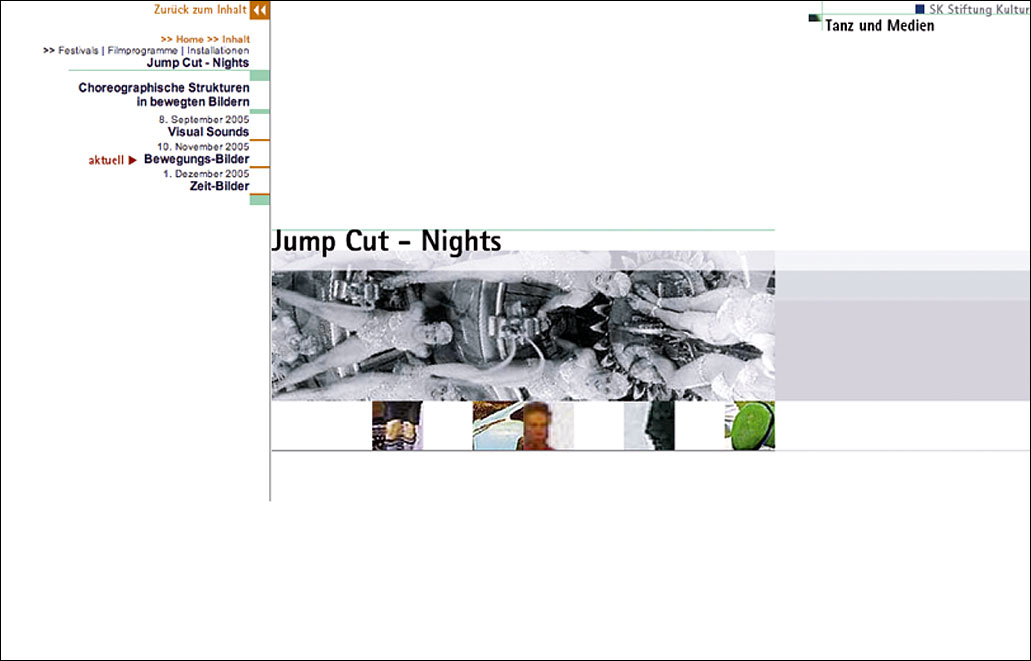Click the 'SK Stiftung Kultur' logo
The image size is (1031, 661).
click(x=972, y=9)
